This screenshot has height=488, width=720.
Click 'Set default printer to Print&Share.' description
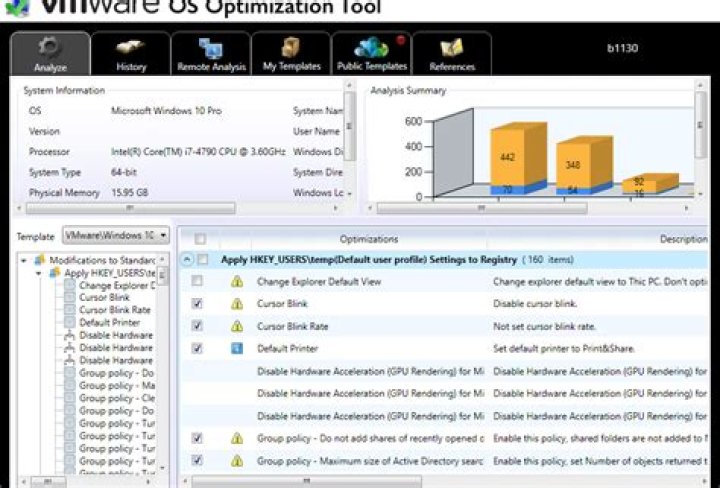[564, 348]
